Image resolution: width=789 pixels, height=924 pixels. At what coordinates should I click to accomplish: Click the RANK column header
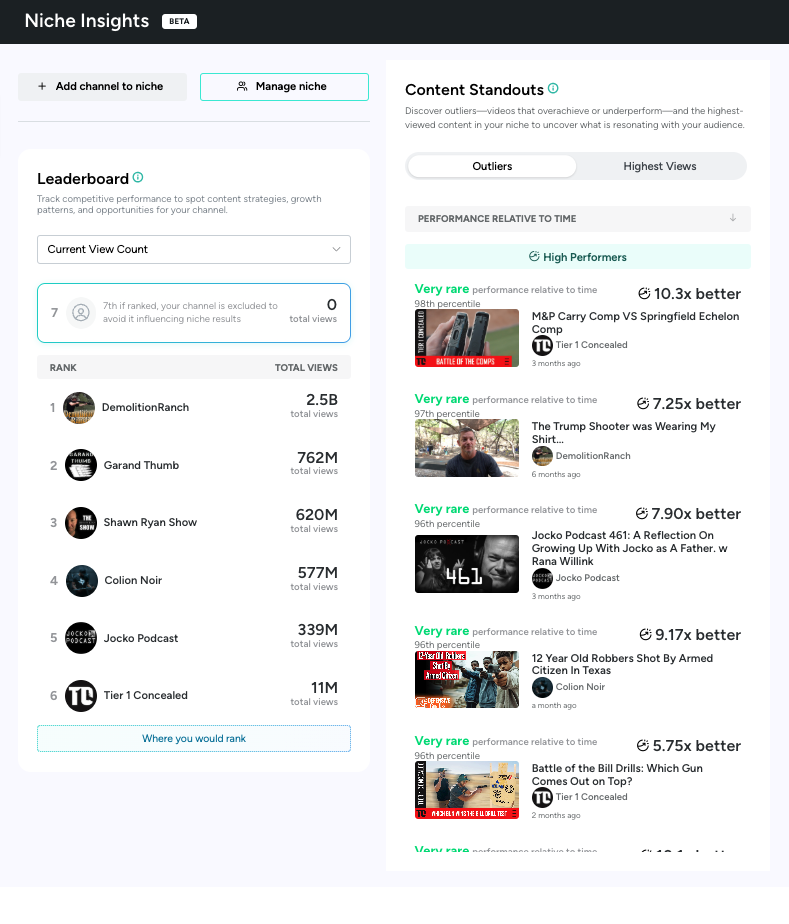pos(63,367)
